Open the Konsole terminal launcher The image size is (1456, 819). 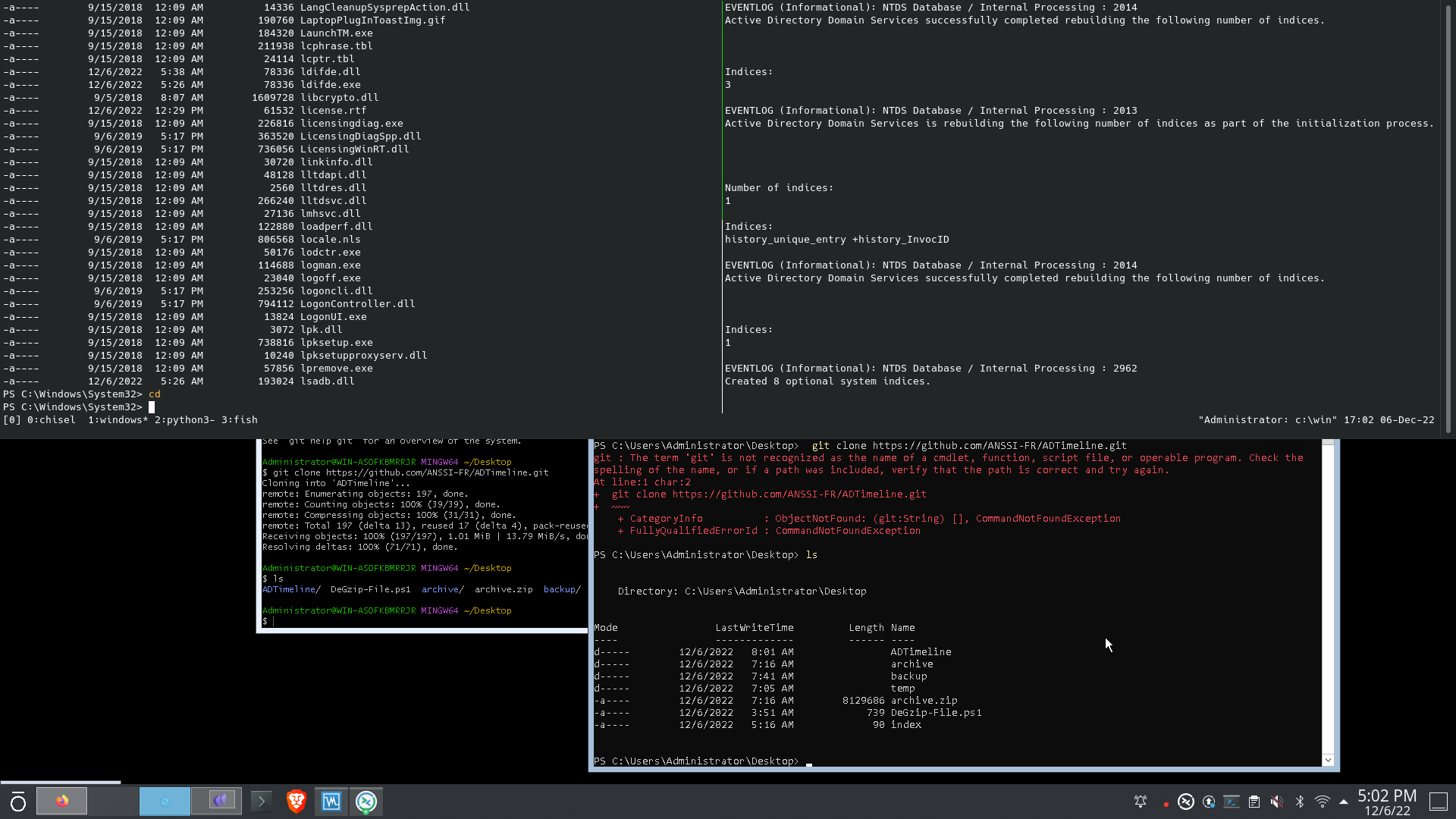point(261,802)
